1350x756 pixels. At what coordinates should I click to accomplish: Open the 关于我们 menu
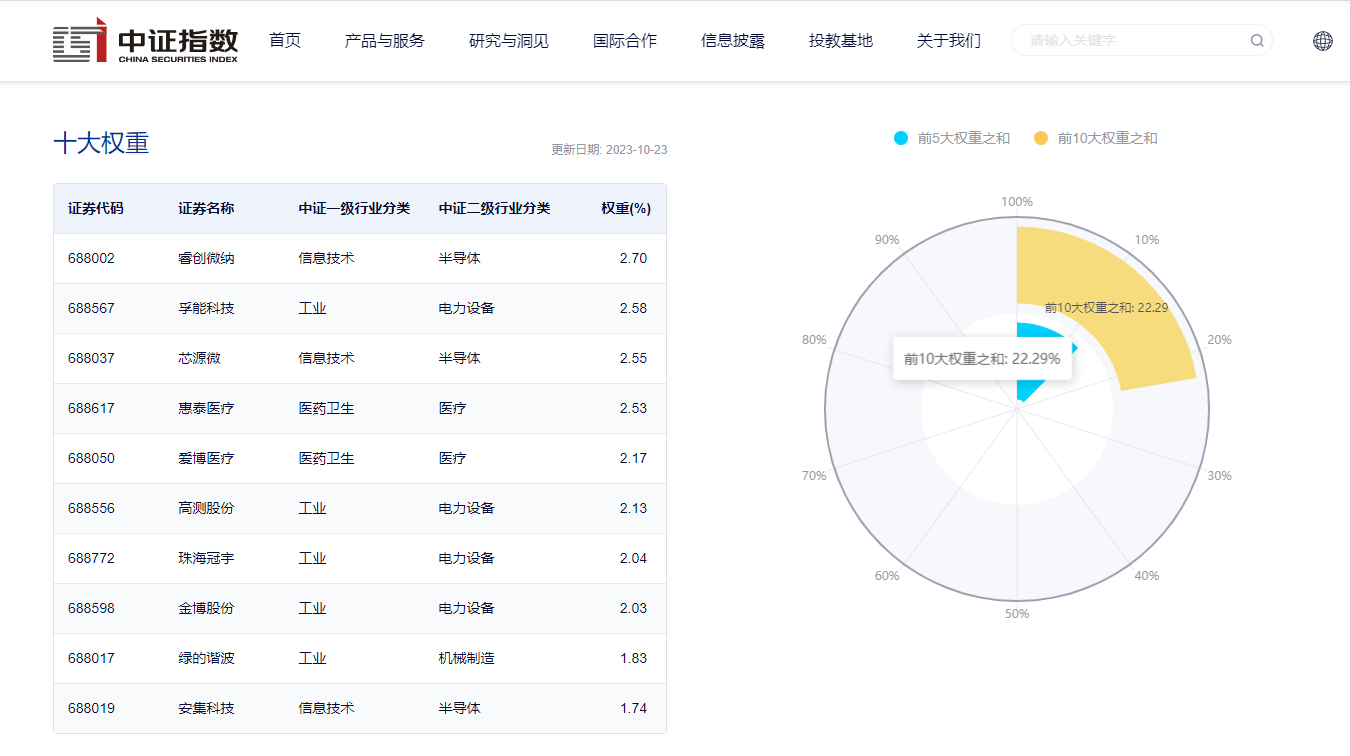[948, 41]
